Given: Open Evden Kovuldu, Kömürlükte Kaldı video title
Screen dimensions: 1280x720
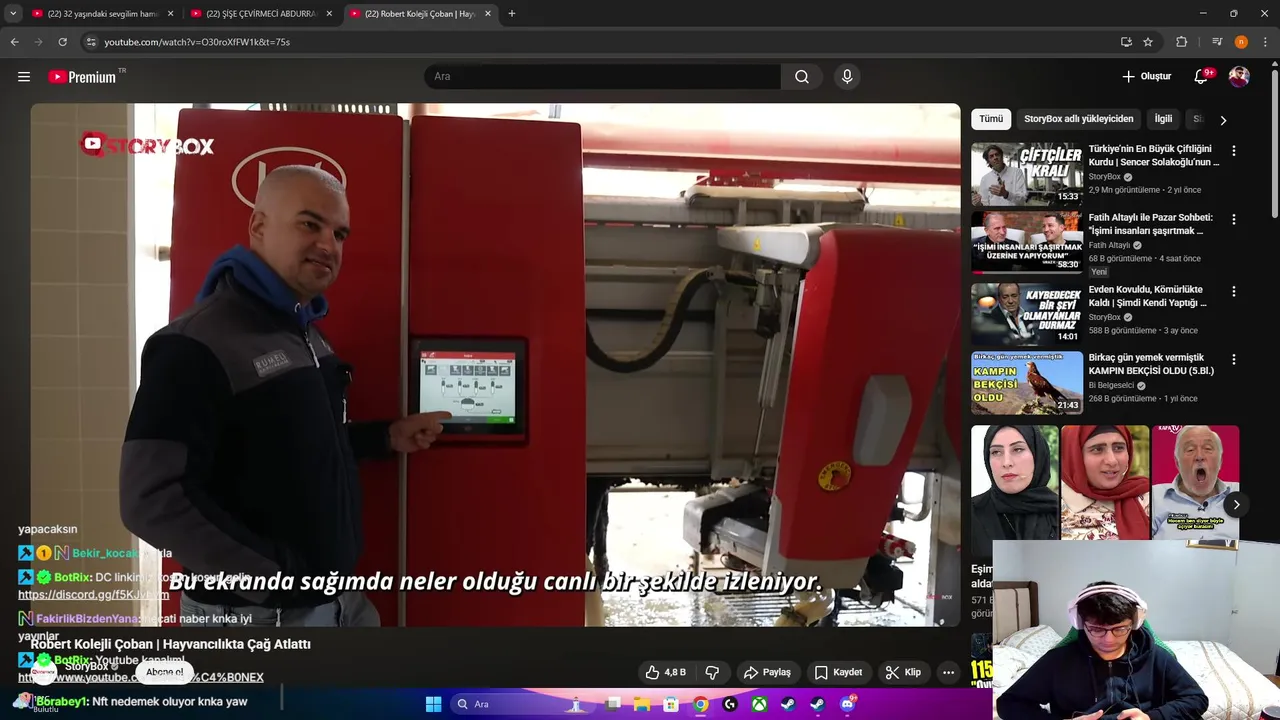Looking at the screenshot, I should 1148,296.
